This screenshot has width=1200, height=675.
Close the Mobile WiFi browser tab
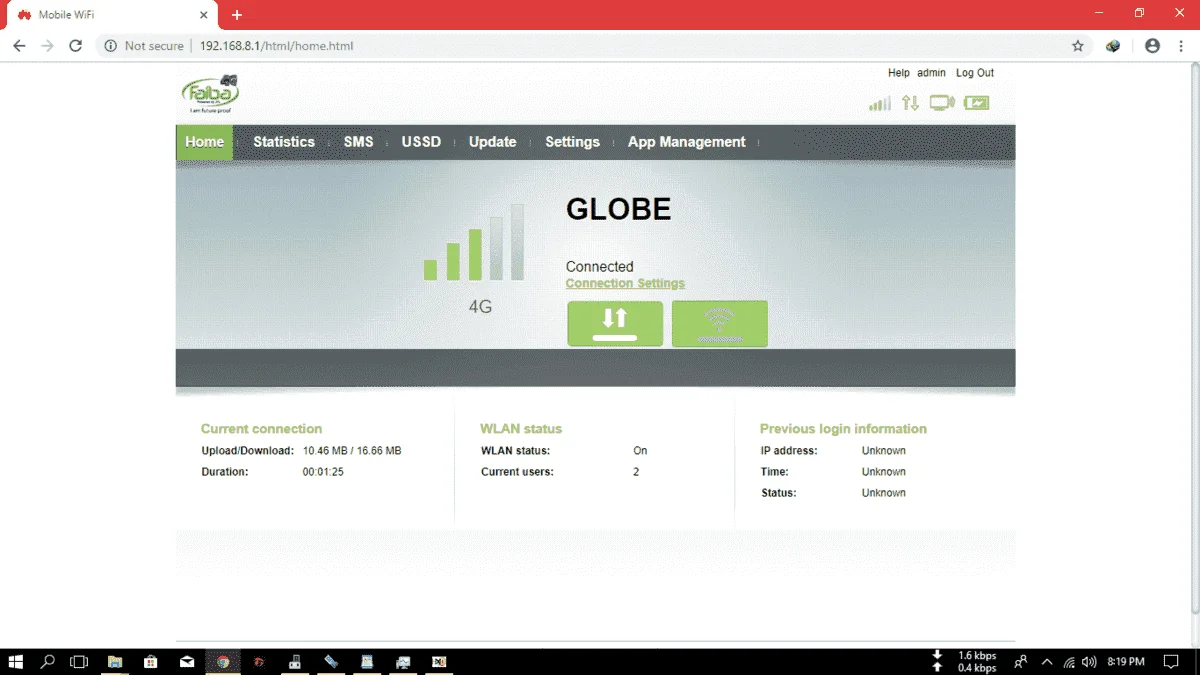tap(203, 15)
